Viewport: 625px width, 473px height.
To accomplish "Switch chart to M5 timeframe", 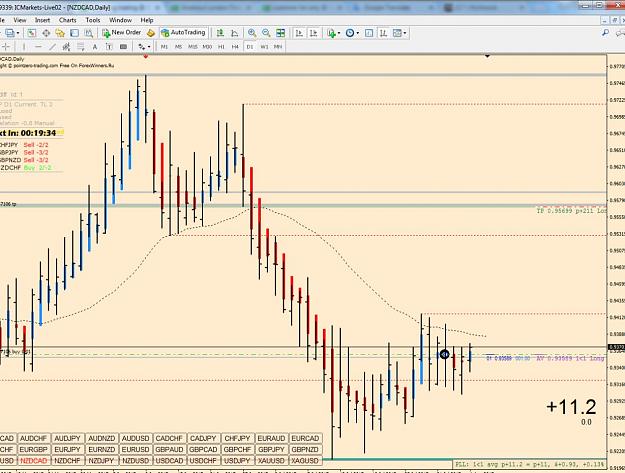I will tap(178, 47).
